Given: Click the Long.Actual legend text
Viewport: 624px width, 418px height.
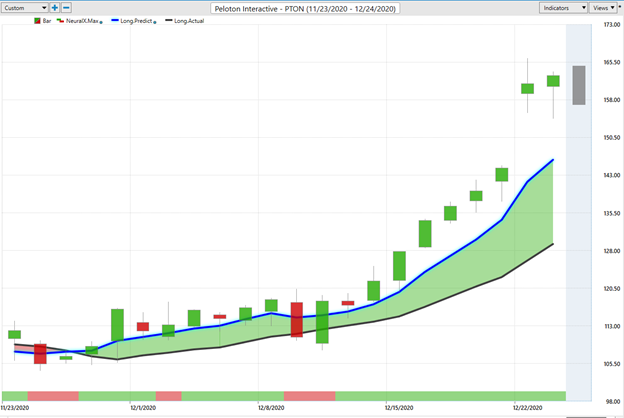Looking at the screenshot, I should [x=189, y=21].
